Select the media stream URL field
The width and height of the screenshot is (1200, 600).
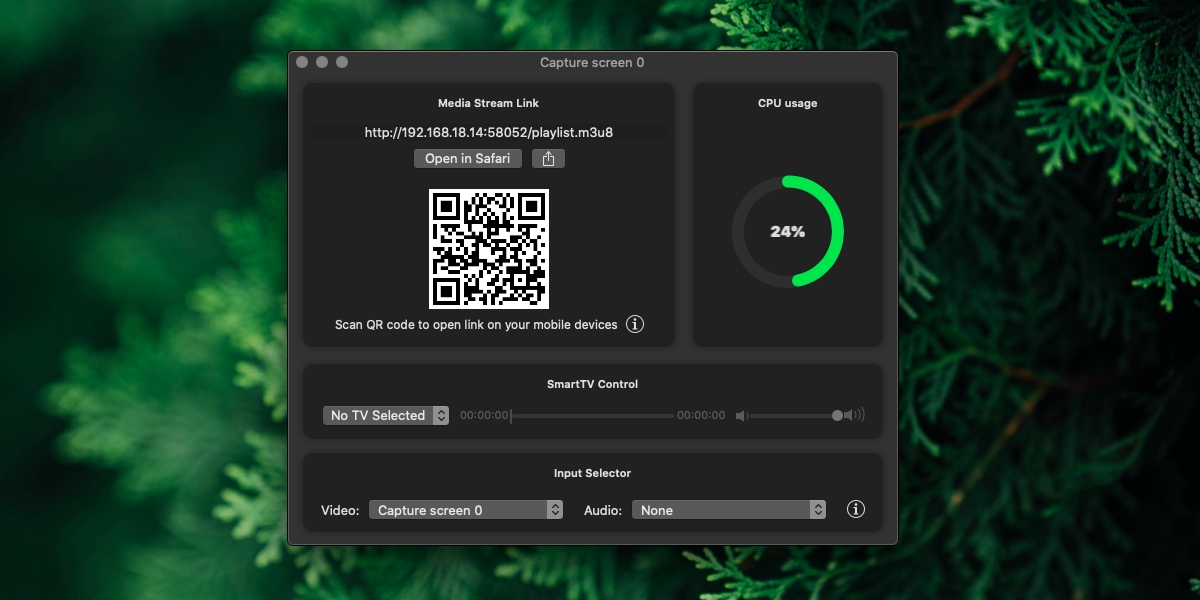tap(489, 132)
